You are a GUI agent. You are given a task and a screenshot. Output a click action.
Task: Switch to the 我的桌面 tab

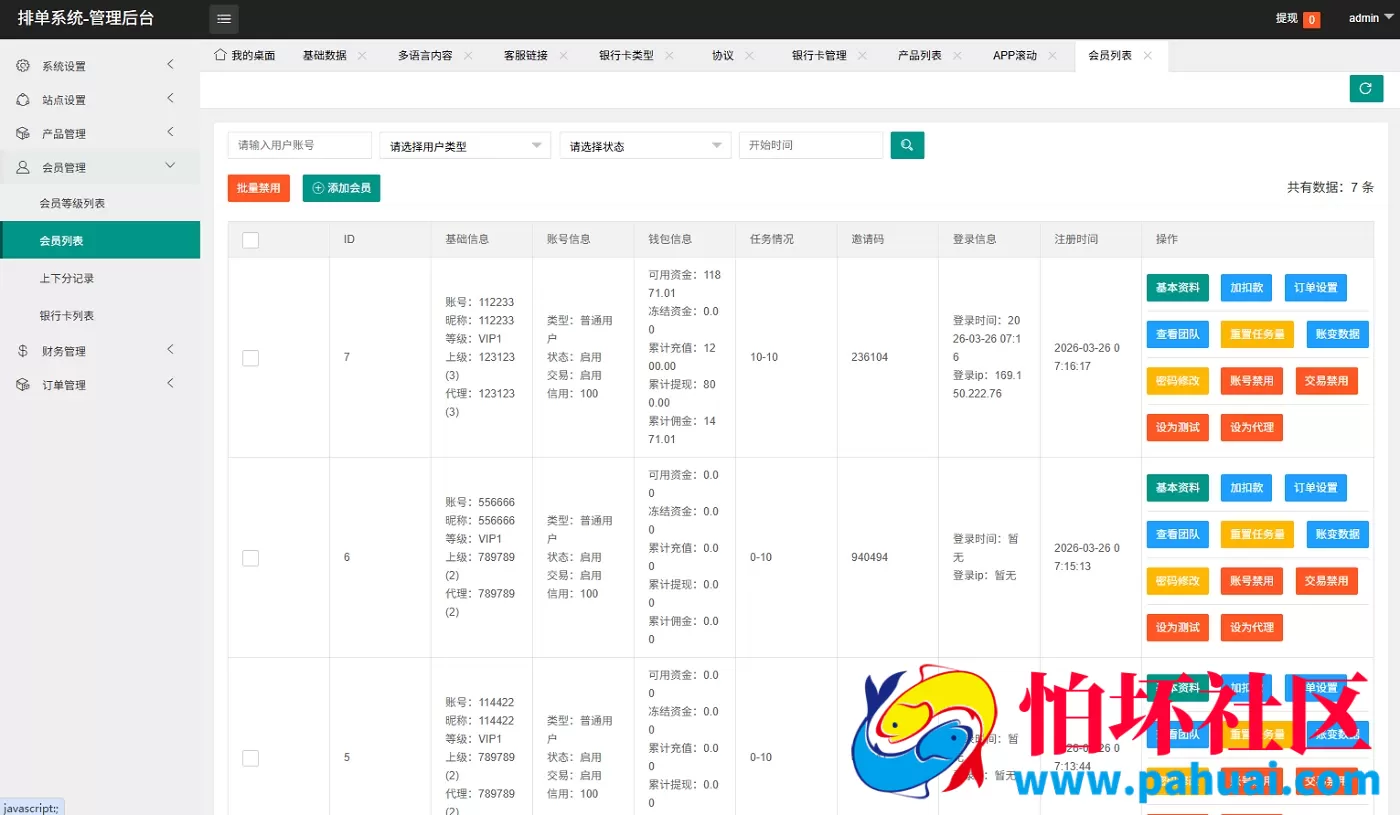tap(245, 56)
